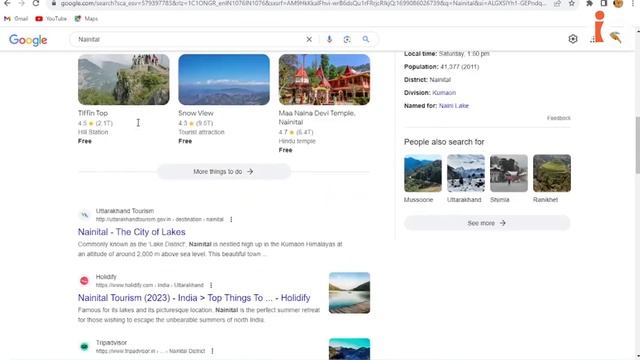This screenshot has width=640, height=360.
Task: Open options for the Uttarakhand Tourism result
Action: click(231, 219)
